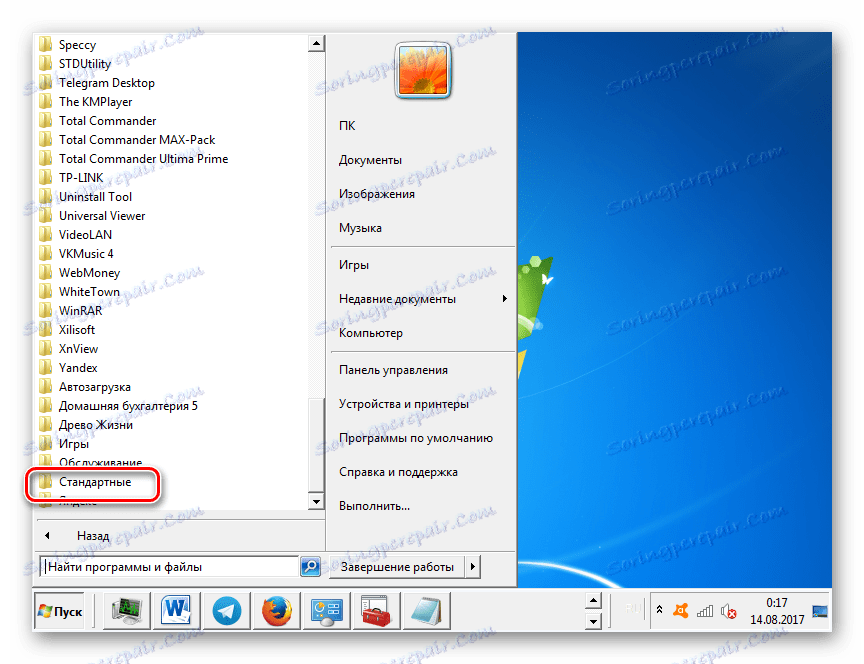This screenshot has height=664, width=864.
Task: Click the user account picture
Action: coord(423,71)
